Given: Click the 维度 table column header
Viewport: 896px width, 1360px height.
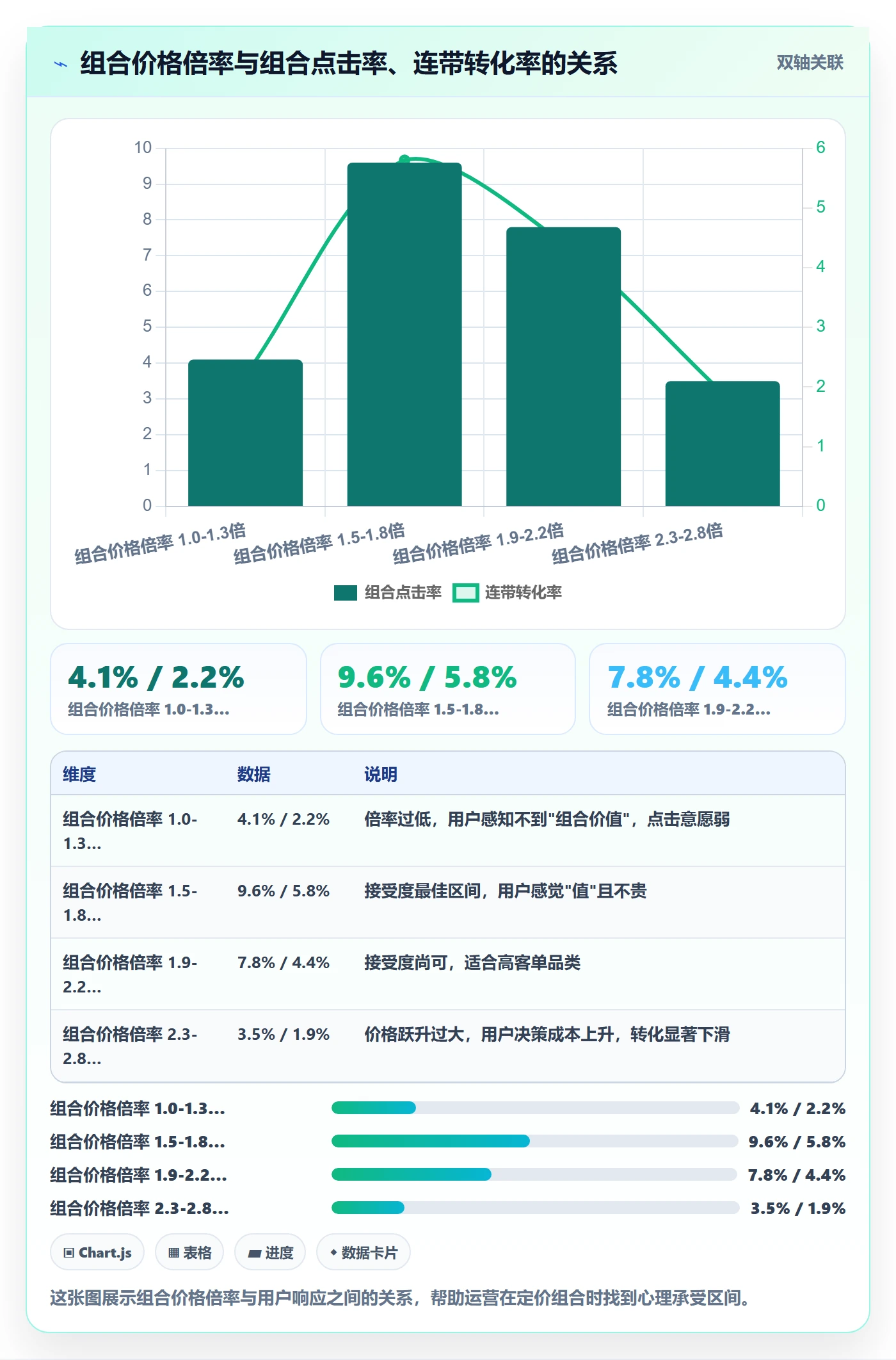Looking at the screenshot, I should (x=79, y=774).
